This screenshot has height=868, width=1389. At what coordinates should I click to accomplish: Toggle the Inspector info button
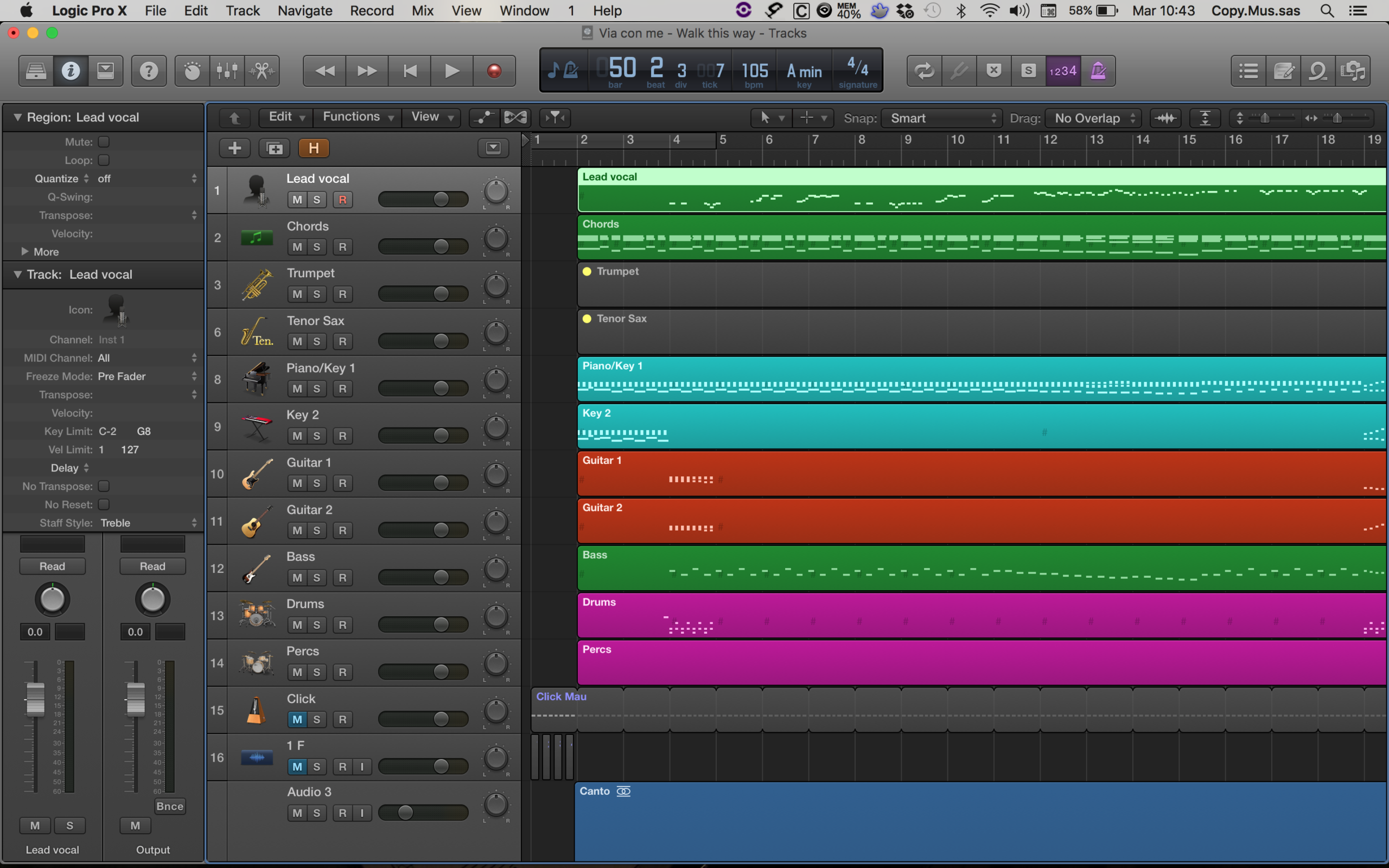pyautogui.click(x=71, y=71)
